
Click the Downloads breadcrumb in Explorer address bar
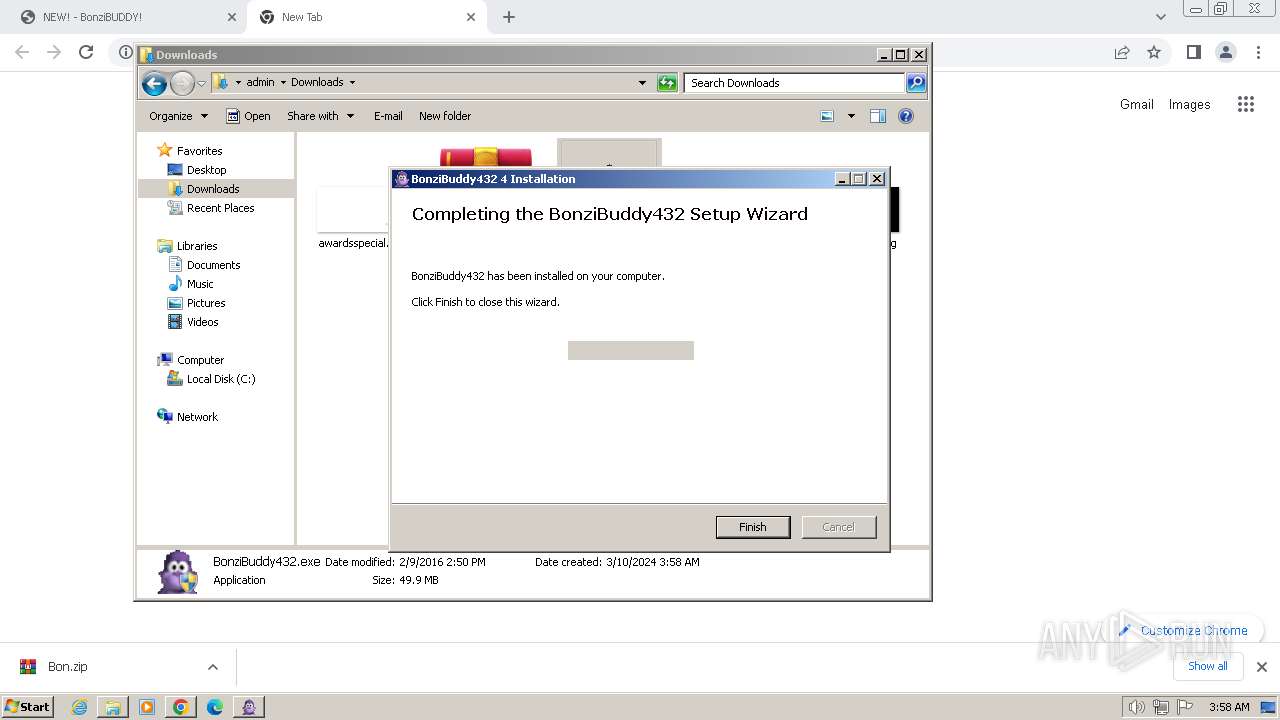pos(317,82)
